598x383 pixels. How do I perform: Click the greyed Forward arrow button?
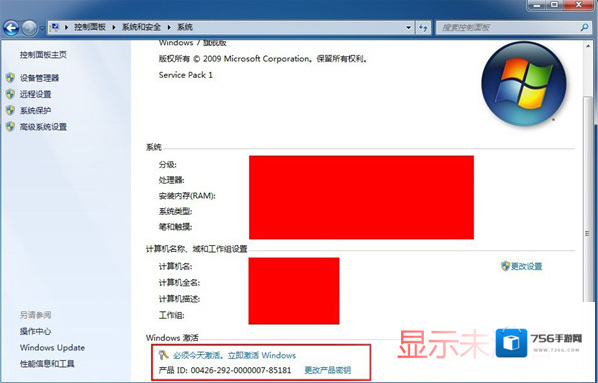29,27
